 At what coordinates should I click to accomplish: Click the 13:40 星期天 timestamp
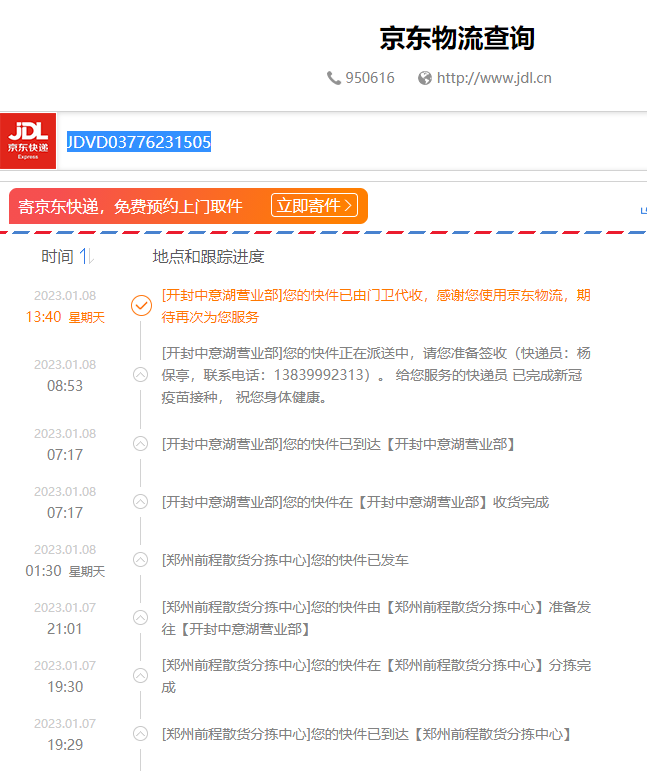(65, 317)
